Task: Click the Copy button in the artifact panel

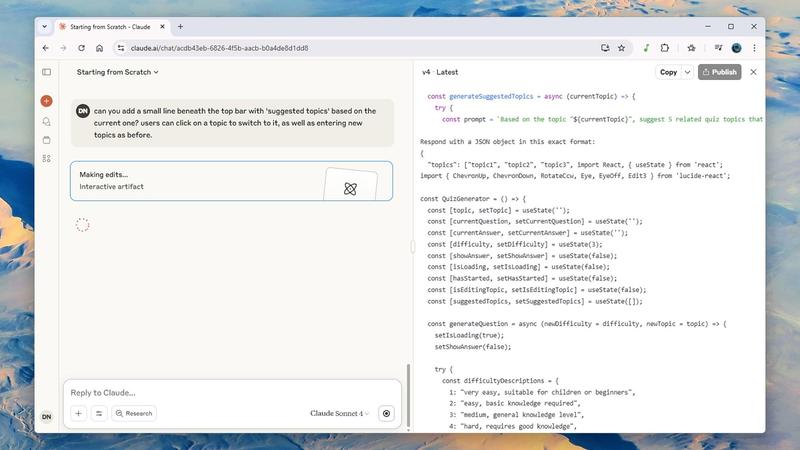Action: [668, 72]
